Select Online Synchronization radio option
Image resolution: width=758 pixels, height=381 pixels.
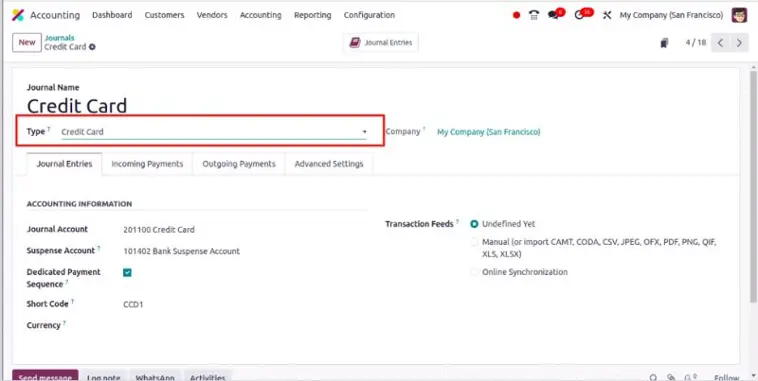(474, 272)
